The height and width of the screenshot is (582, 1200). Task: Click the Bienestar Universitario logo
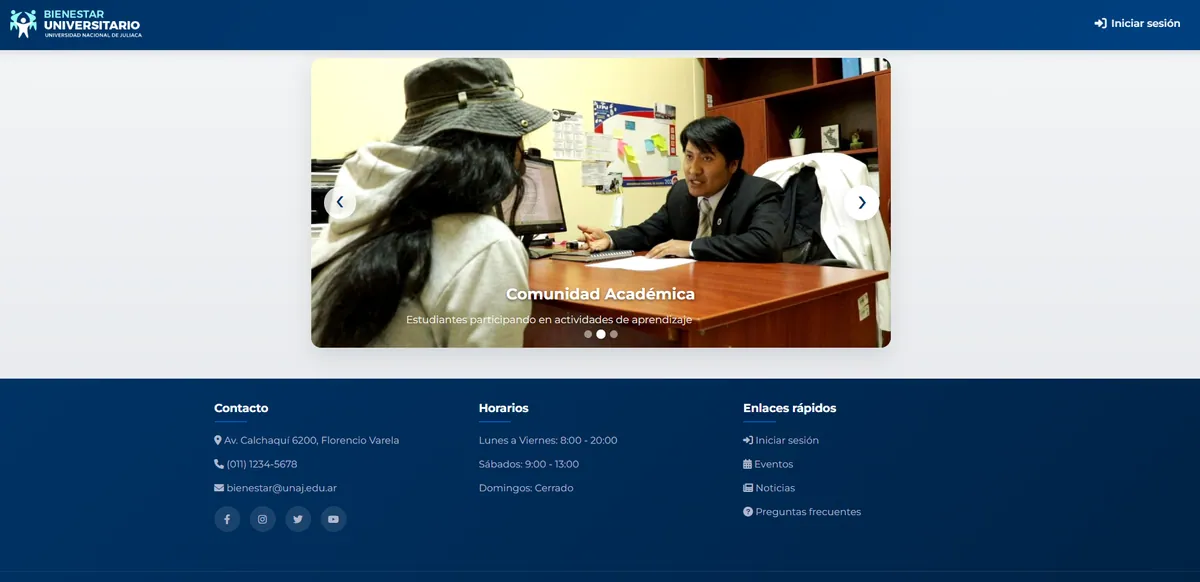click(76, 24)
